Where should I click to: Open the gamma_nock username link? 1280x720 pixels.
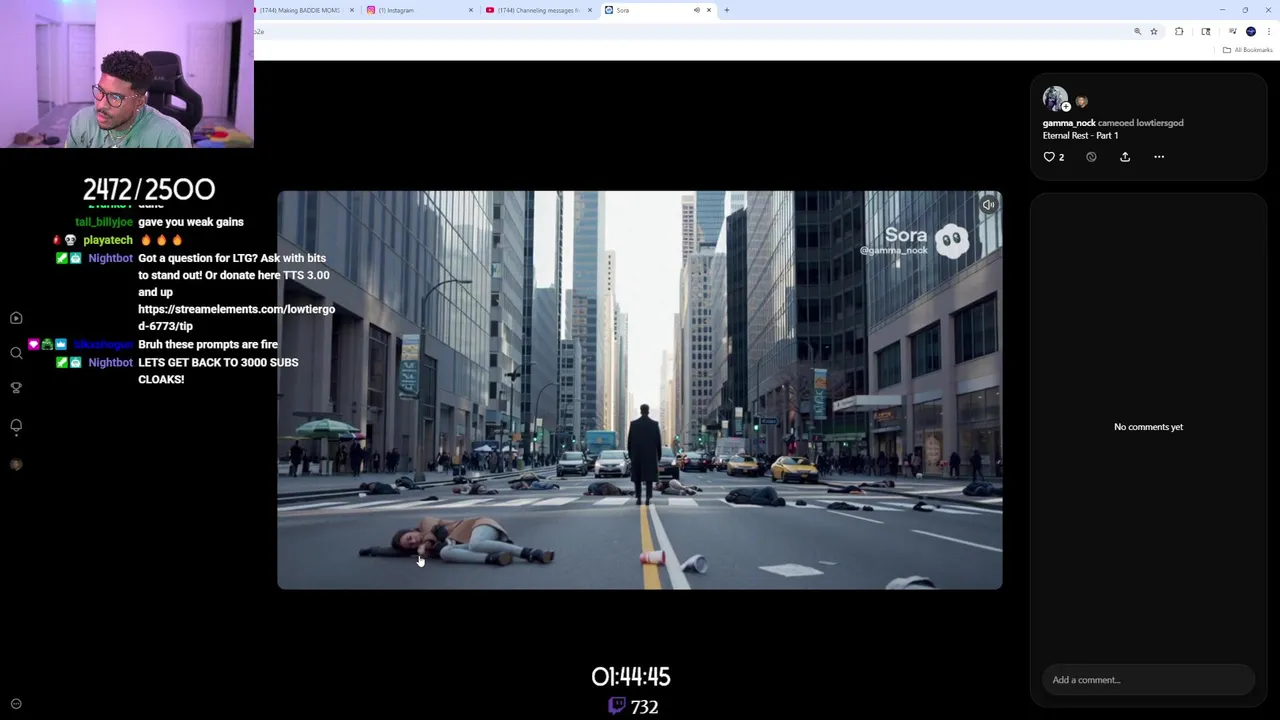point(1069,123)
